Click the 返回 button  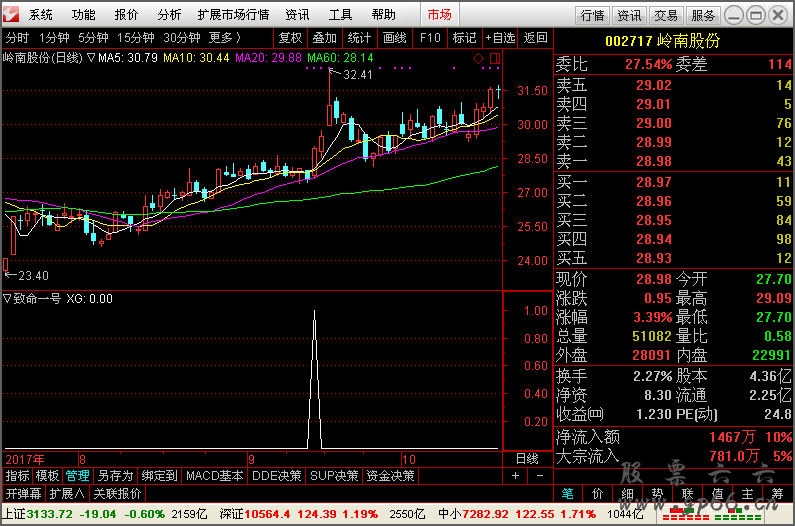[x=536, y=38]
